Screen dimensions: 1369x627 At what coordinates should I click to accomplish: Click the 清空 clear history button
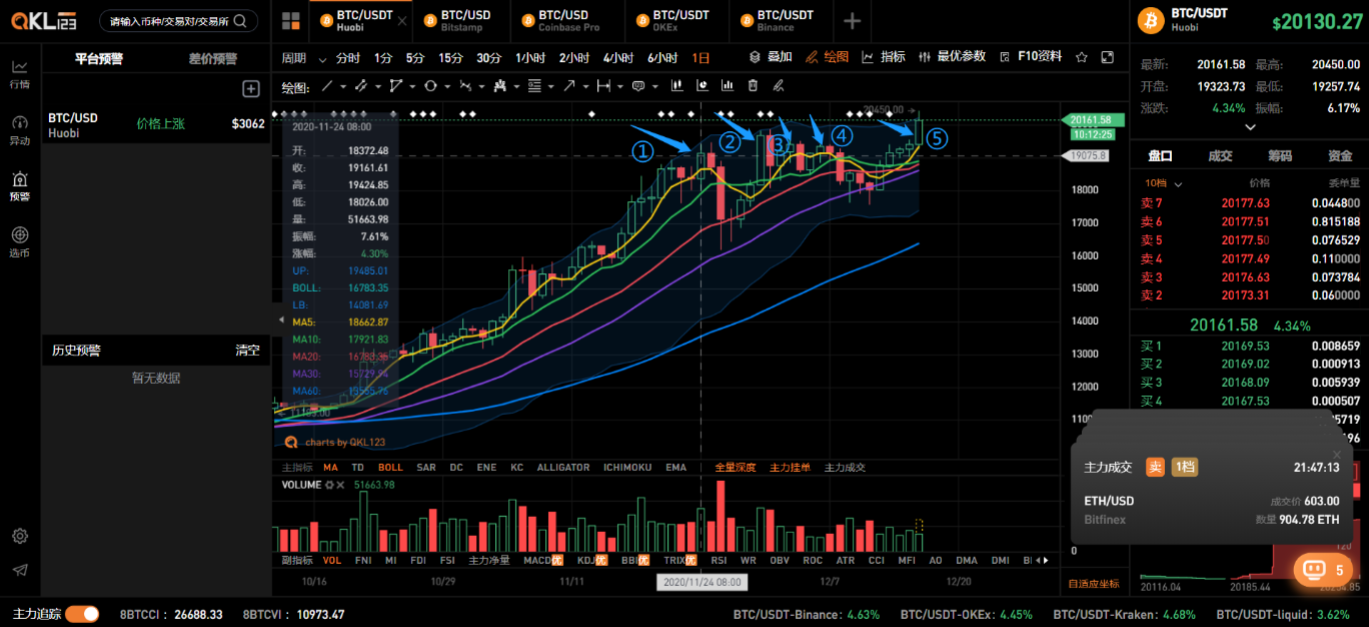coord(247,351)
